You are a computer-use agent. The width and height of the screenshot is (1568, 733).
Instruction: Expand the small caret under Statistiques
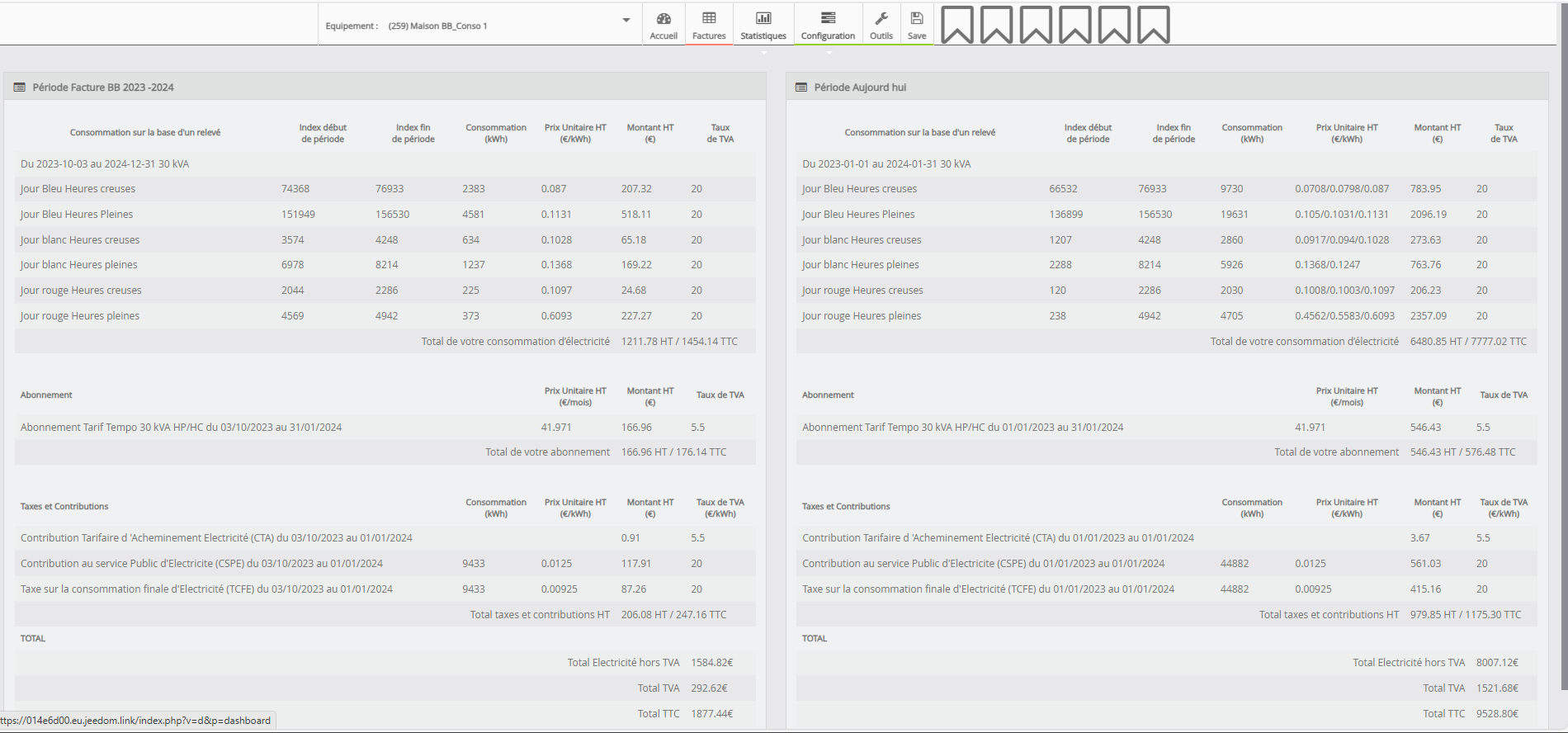click(x=763, y=53)
